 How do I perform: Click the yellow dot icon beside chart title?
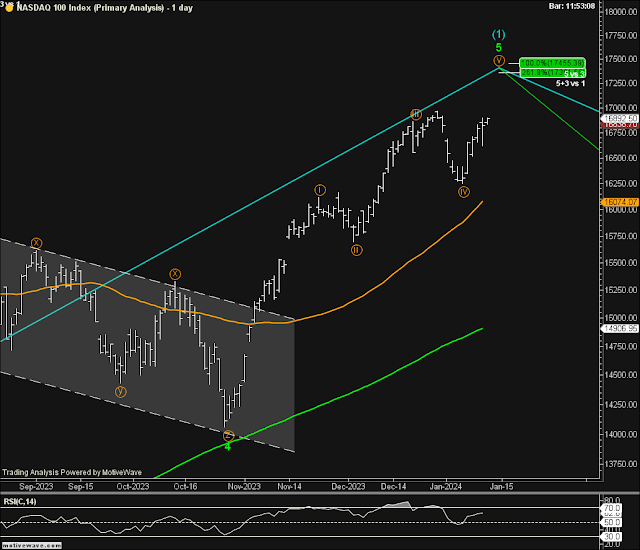[x=9, y=8]
